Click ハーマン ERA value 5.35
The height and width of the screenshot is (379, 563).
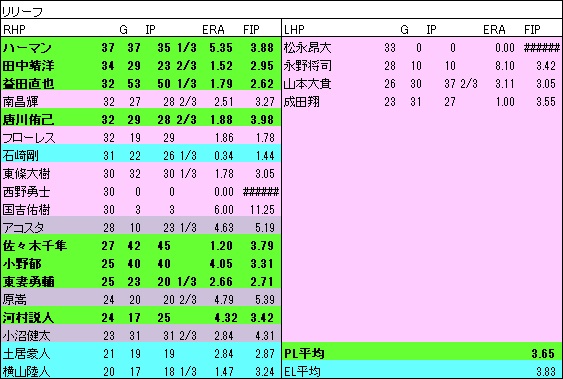click(221, 48)
